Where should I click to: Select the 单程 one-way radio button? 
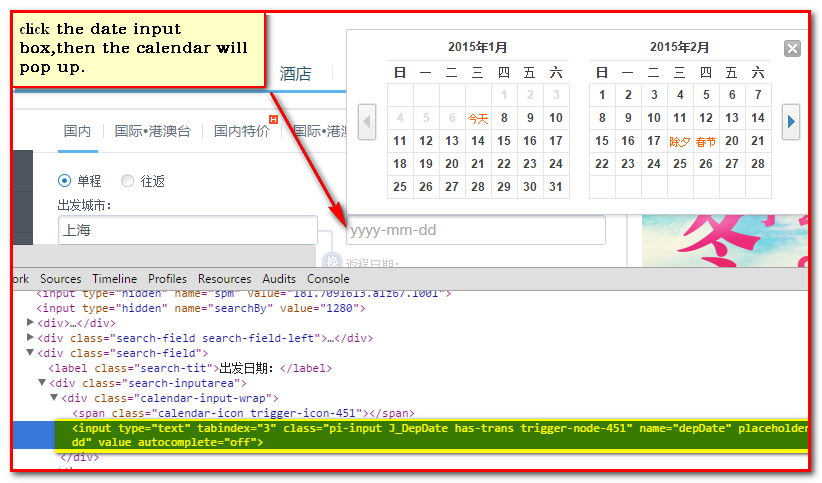tap(65, 181)
